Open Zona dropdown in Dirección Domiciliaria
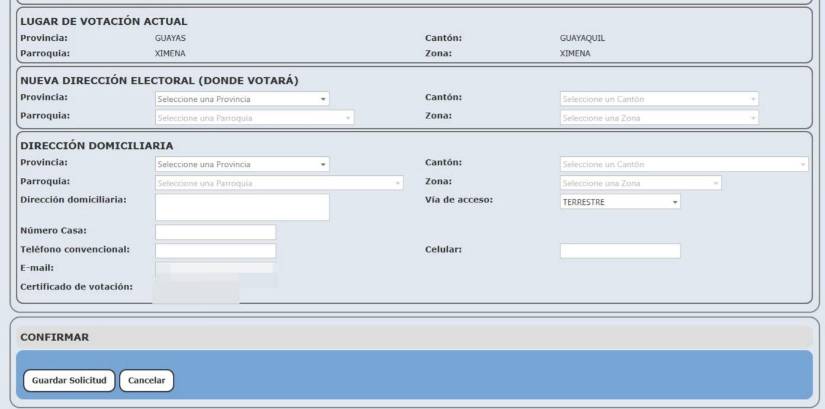Viewport: 825px width, 409px height. (x=641, y=183)
